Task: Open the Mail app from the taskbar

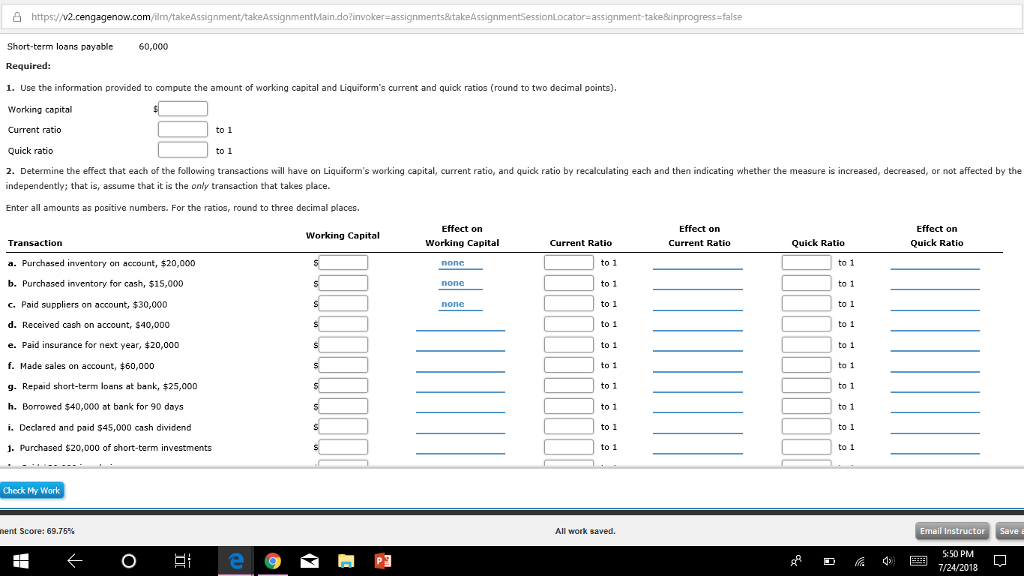Action: coord(309,561)
